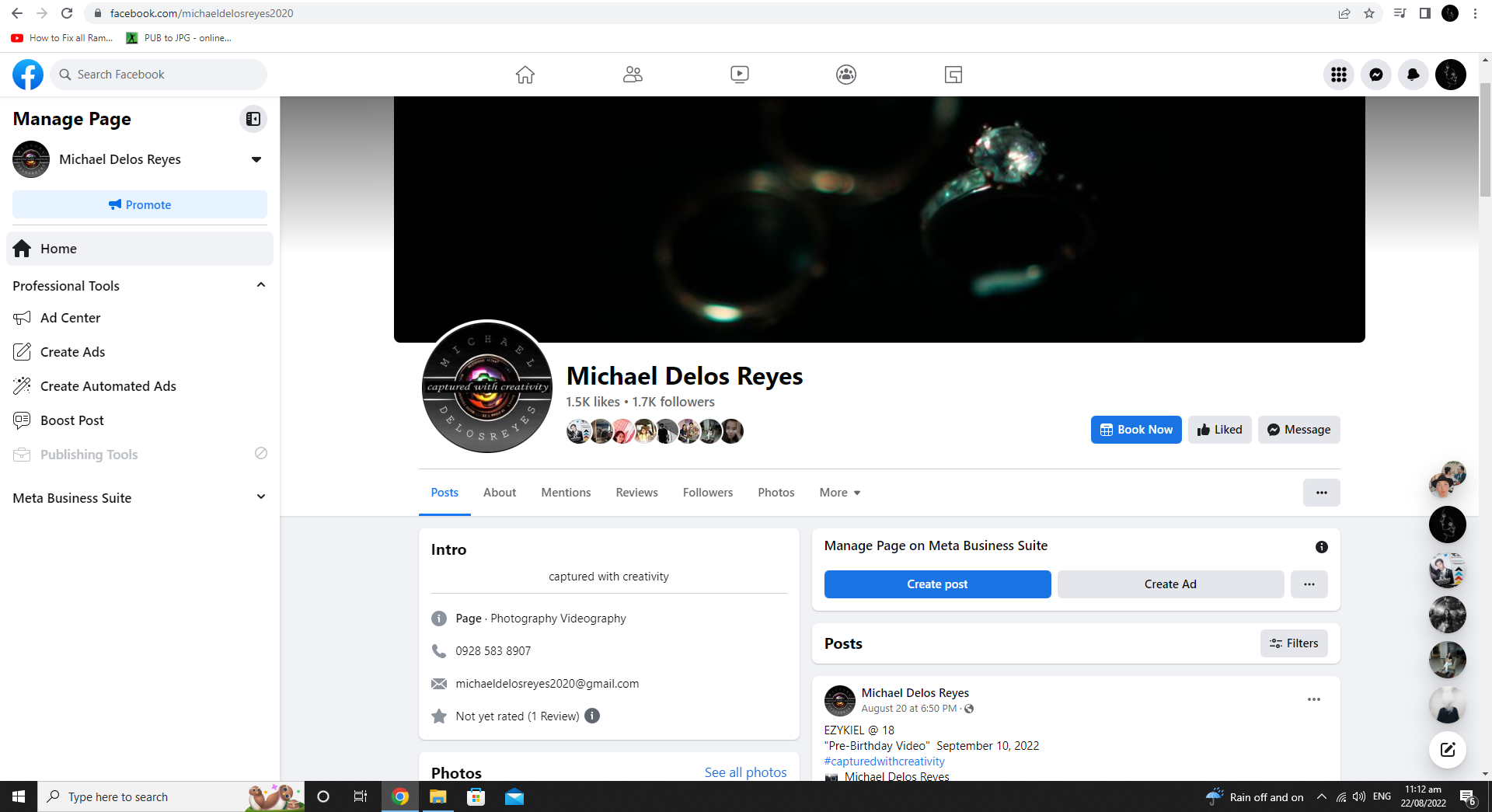Expand the Michael Delos Reyes page switcher dropdown
1492x812 pixels.
[256, 159]
